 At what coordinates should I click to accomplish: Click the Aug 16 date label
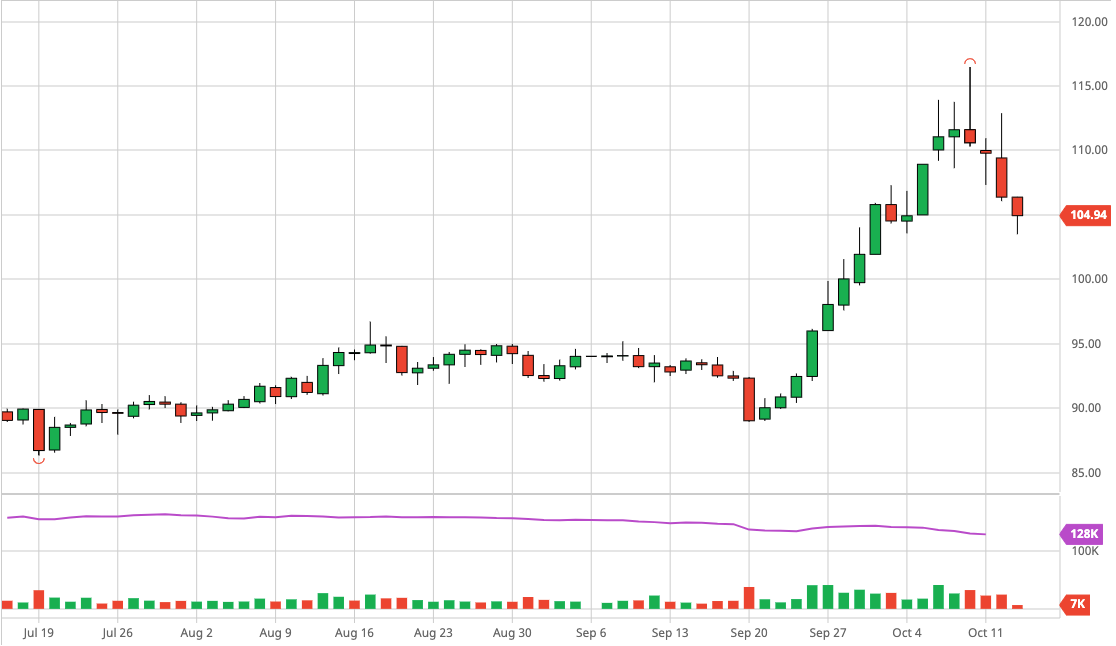tap(354, 632)
